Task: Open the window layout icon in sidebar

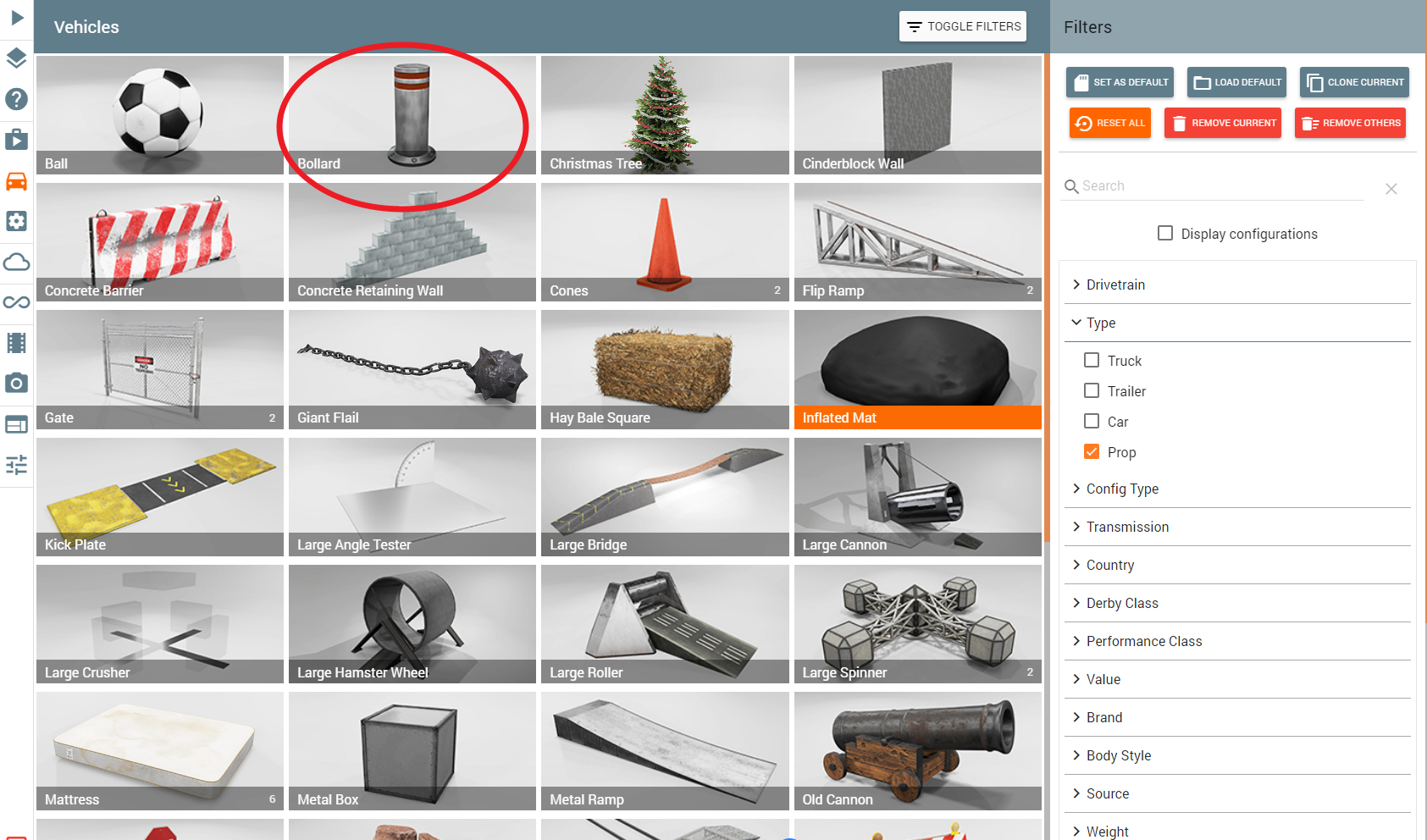Action: click(x=17, y=424)
